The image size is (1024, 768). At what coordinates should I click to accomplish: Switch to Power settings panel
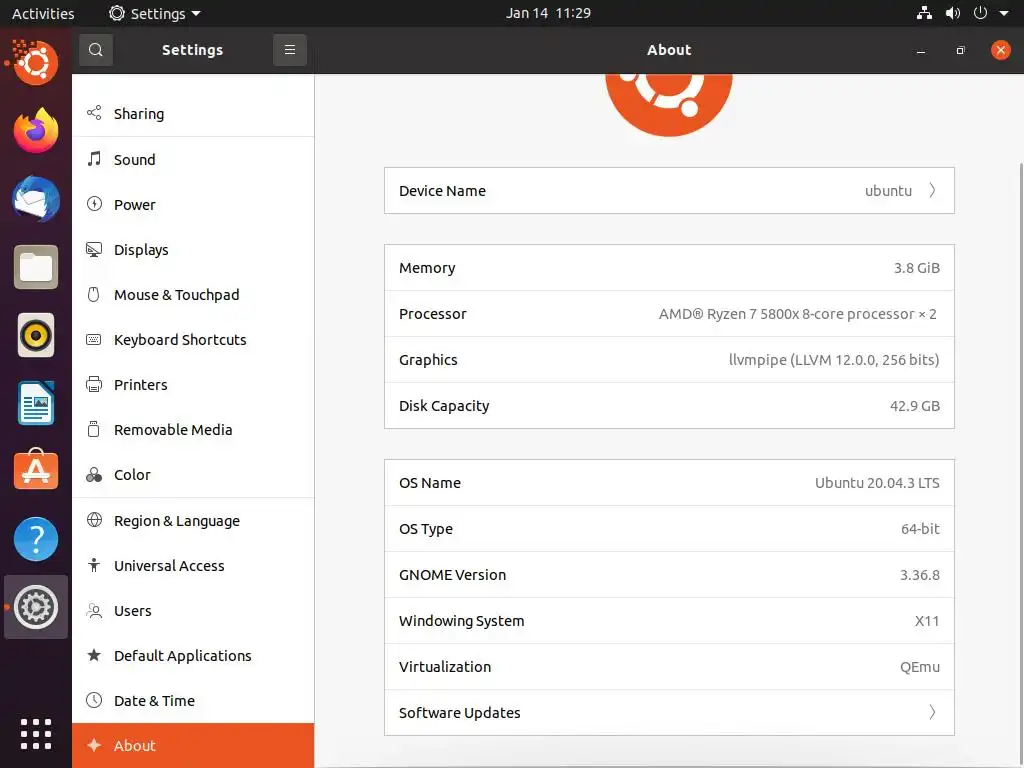coord(193,204)
